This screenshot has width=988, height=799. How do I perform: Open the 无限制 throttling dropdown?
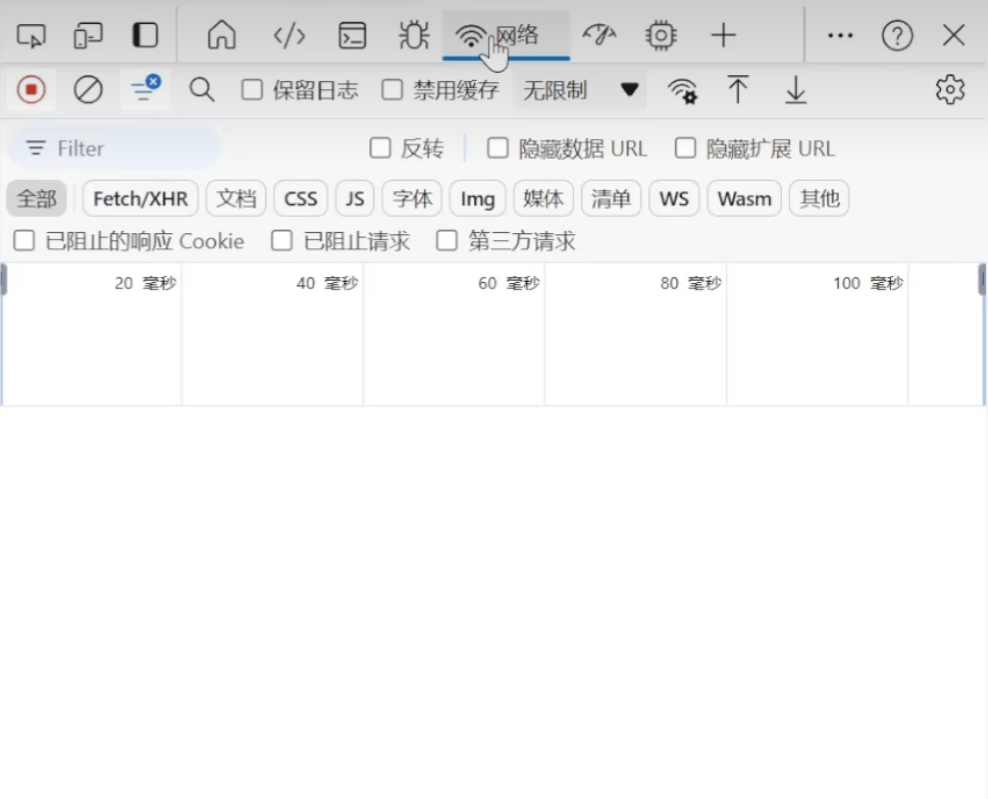pos(580,90)
